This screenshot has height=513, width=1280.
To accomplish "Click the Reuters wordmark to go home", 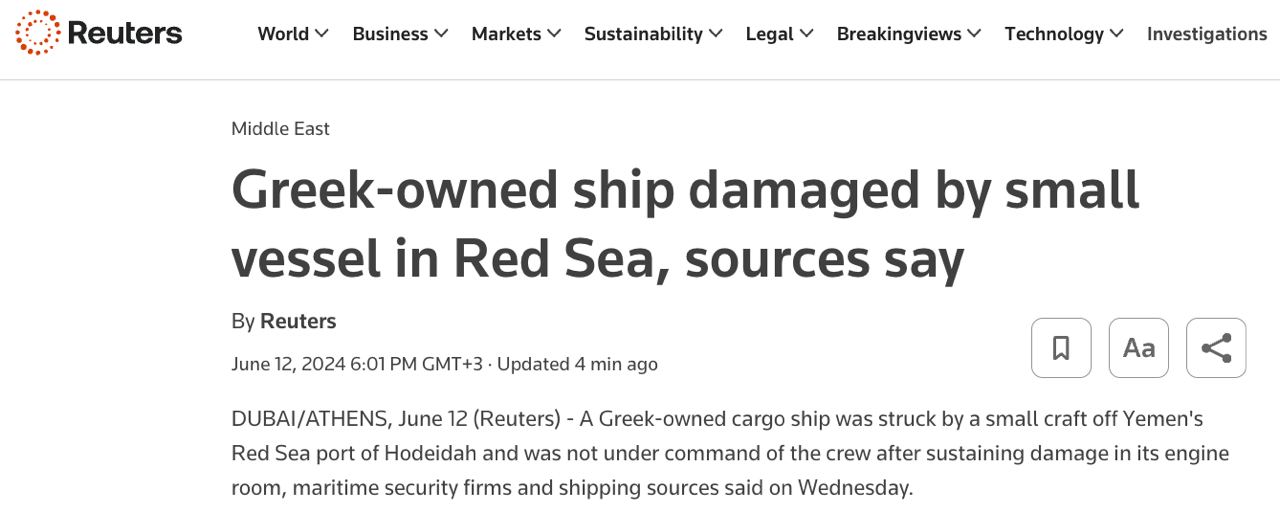I will click(125, 34).
